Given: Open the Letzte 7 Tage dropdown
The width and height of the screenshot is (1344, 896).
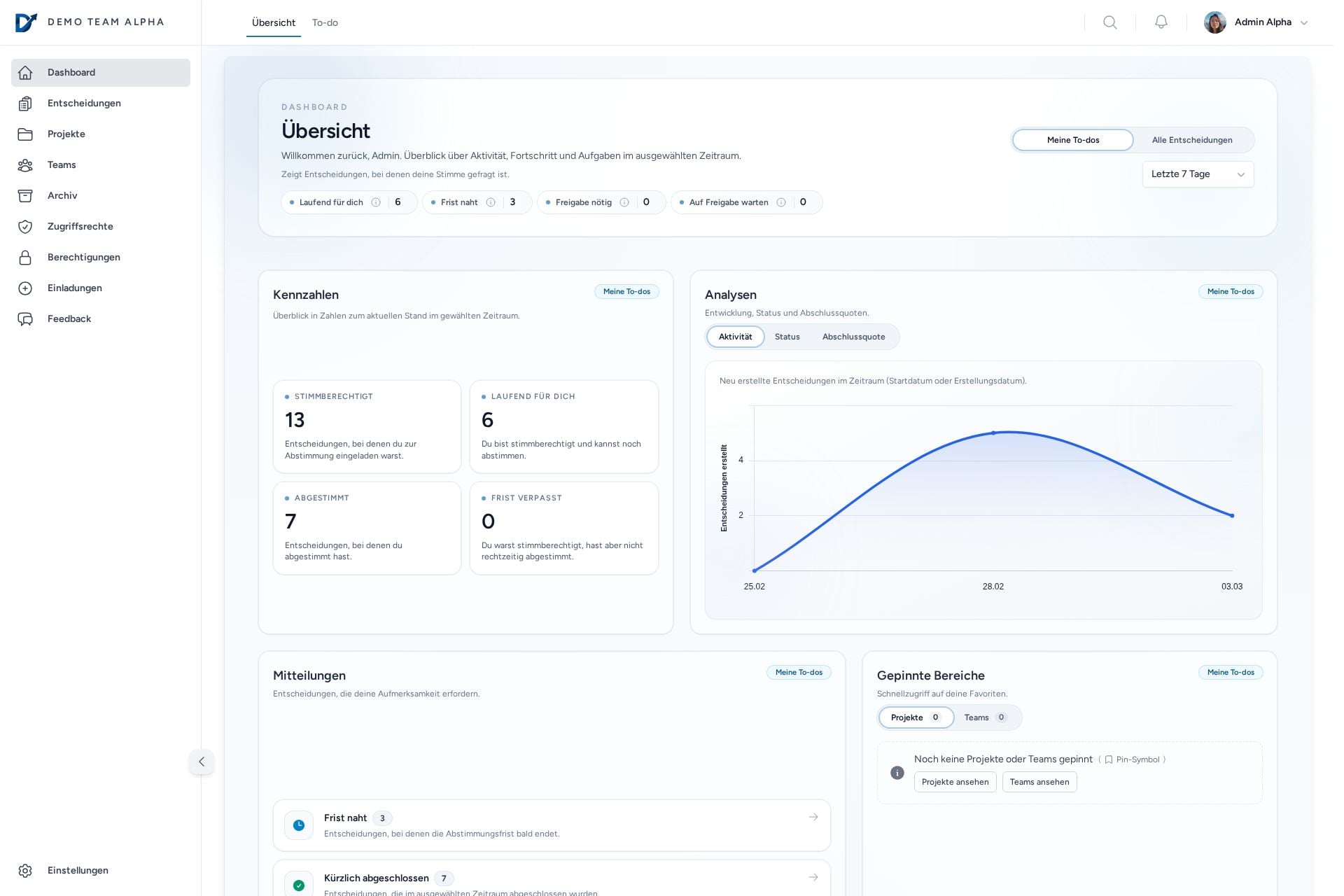Looking at the screenshot, I should (1197, 174).
